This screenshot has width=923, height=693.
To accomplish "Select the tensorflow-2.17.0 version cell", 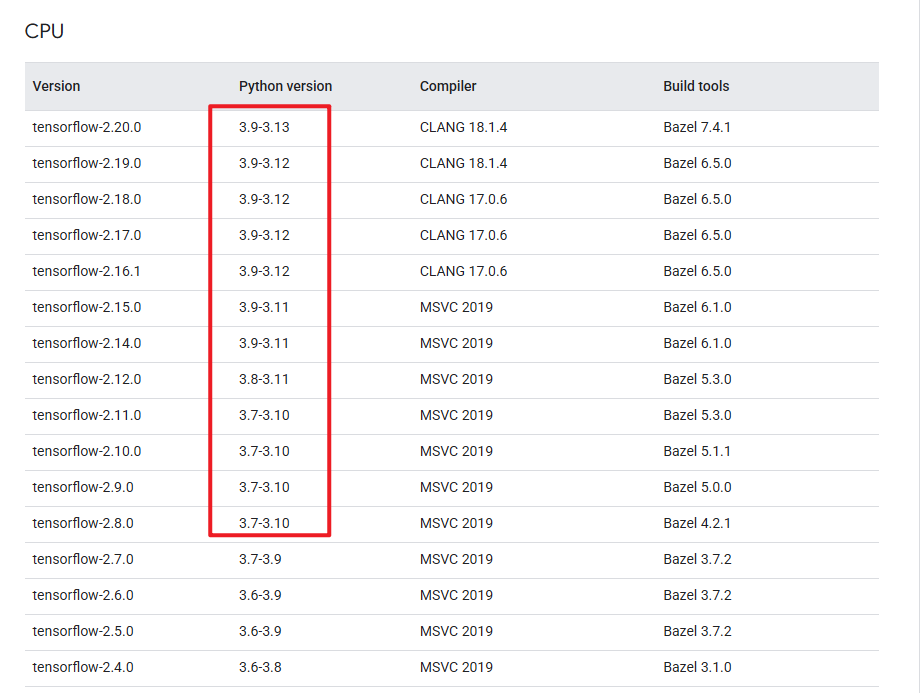I will point(87,235).
